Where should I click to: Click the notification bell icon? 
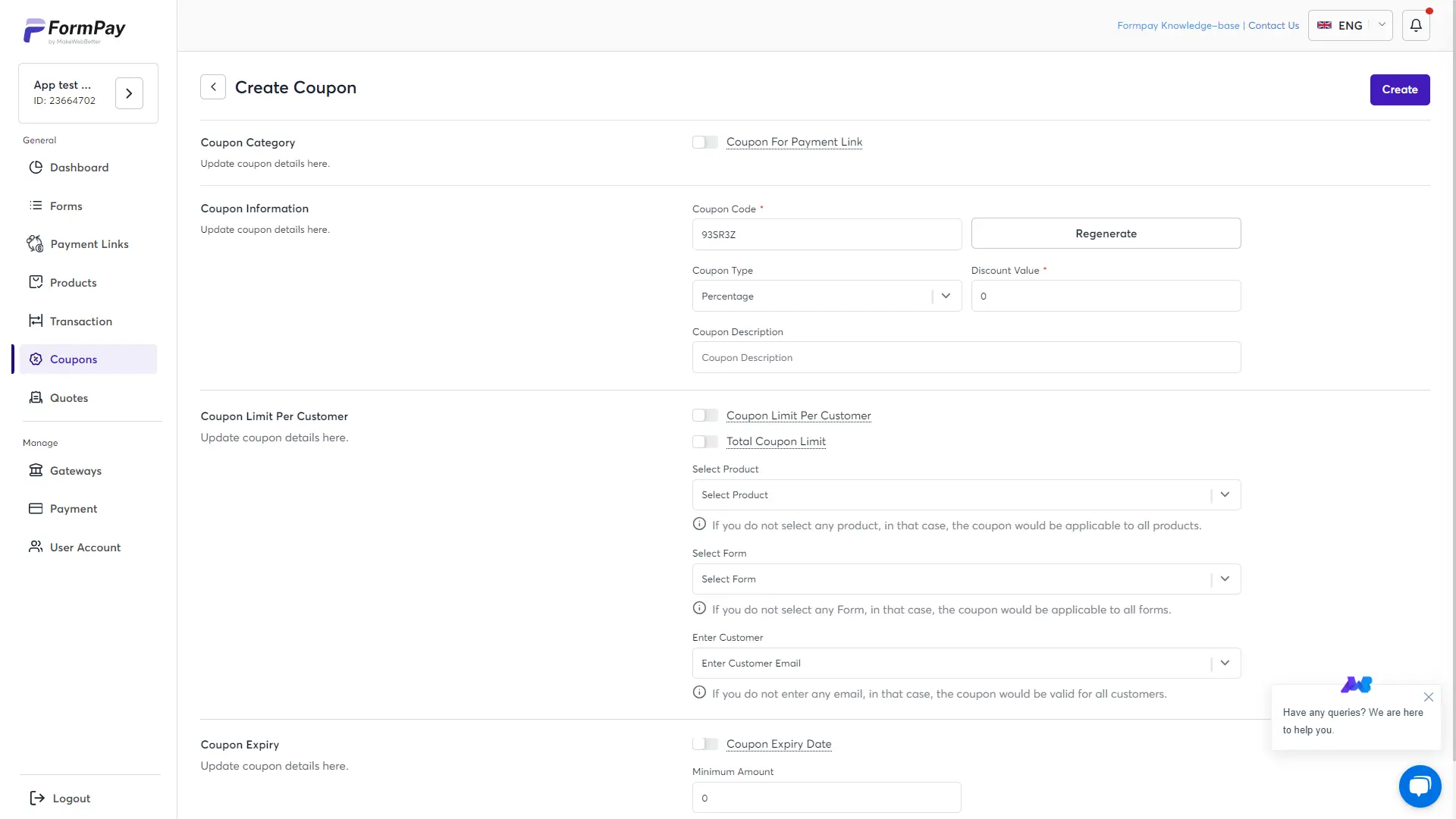1415,26
